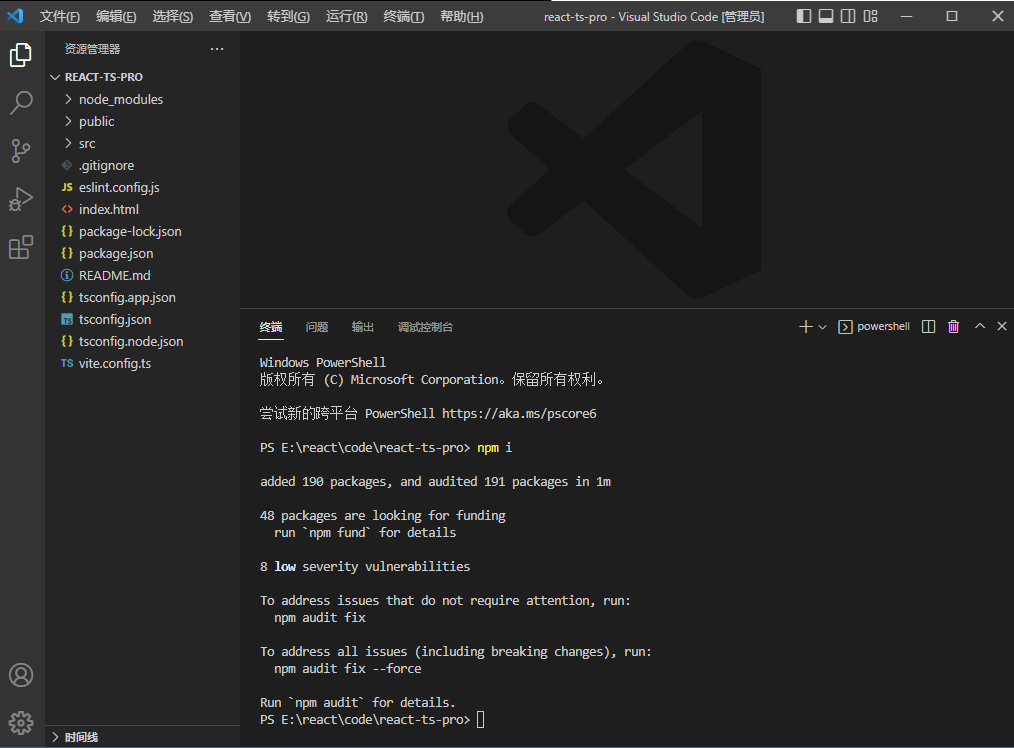Screen dimensions: 1014x748
Task: Open the 运行(R) menu
Action: coord(347,16)
